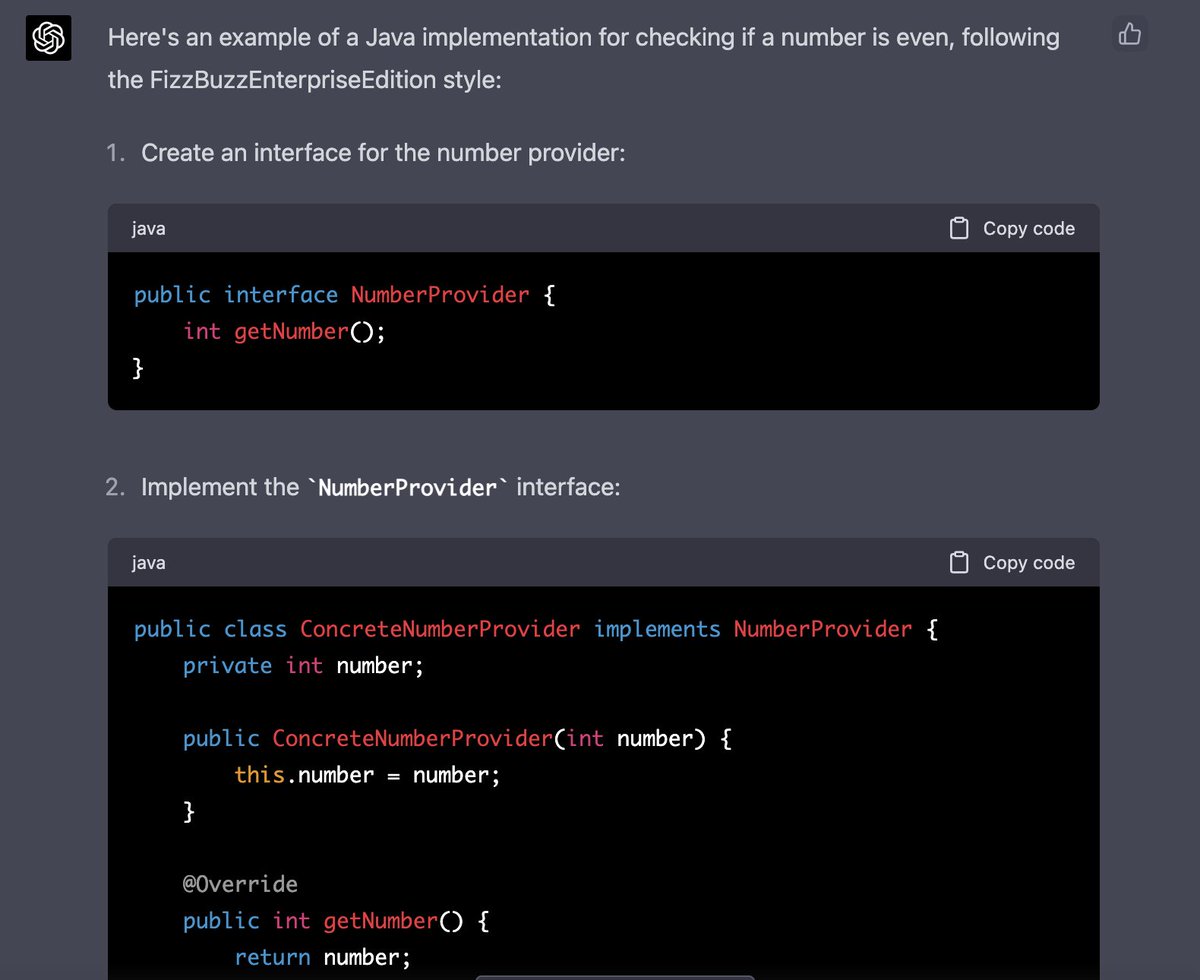
Task: Click the ChatGPT logo avatar
Action: (x=48, y=38)
